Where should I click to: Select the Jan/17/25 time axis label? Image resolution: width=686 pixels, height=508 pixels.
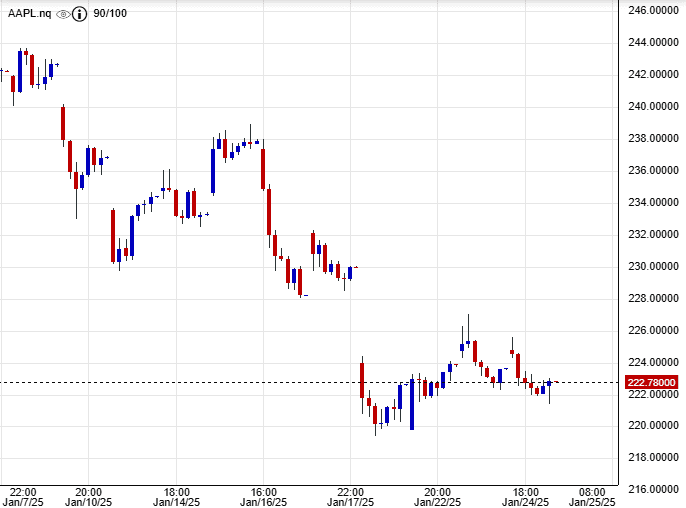pyautogui.click(x=350, y=502)
